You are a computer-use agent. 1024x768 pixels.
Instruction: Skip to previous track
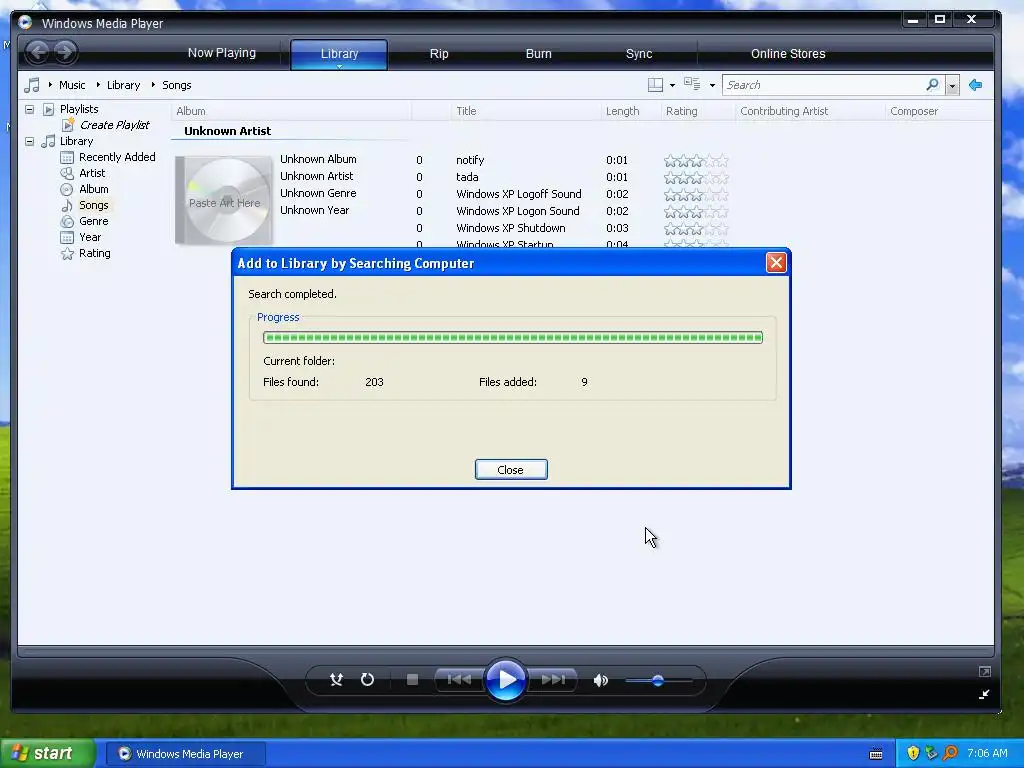[x=459, y=680]
